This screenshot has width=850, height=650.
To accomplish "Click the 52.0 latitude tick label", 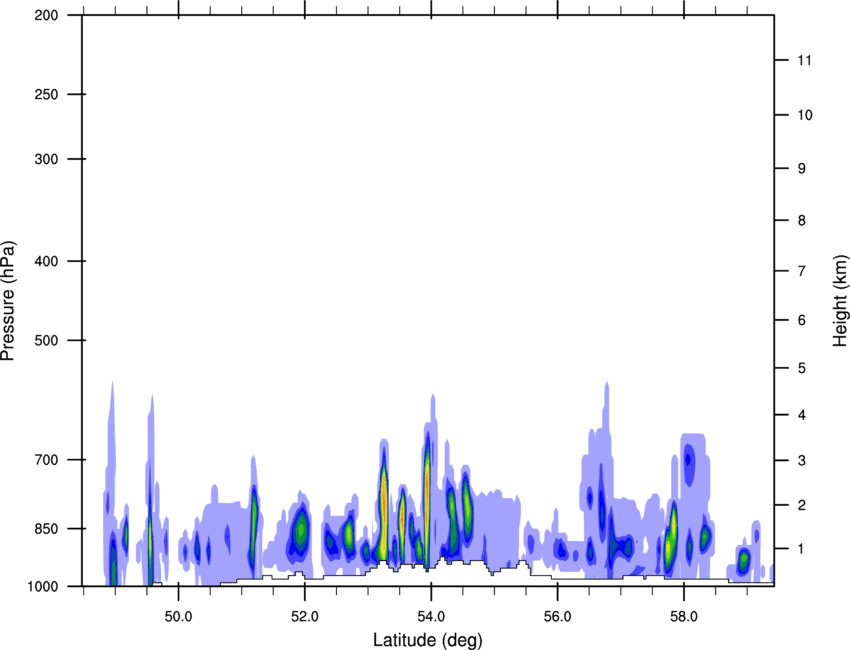I will (x=305, y=616).
